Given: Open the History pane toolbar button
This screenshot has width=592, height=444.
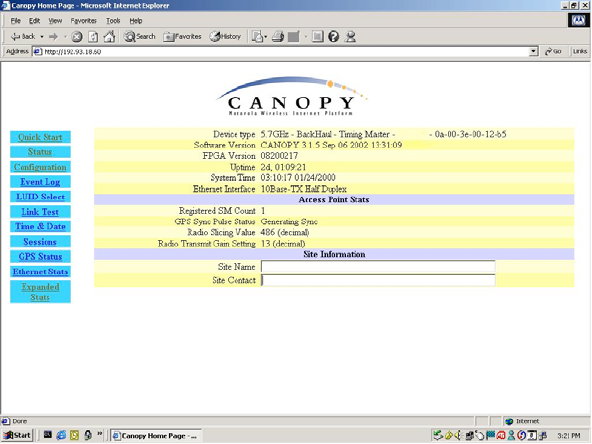Looking at the screenshot, I should point(225,37).
